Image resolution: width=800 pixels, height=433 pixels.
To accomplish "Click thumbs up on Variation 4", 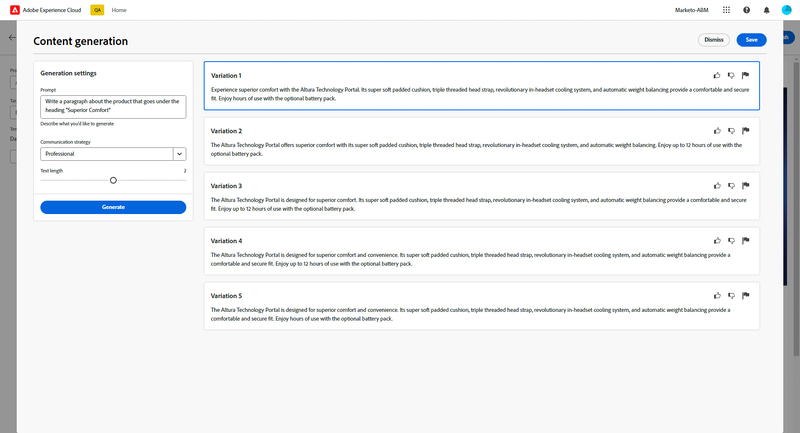I will click(x=717, y=241).
